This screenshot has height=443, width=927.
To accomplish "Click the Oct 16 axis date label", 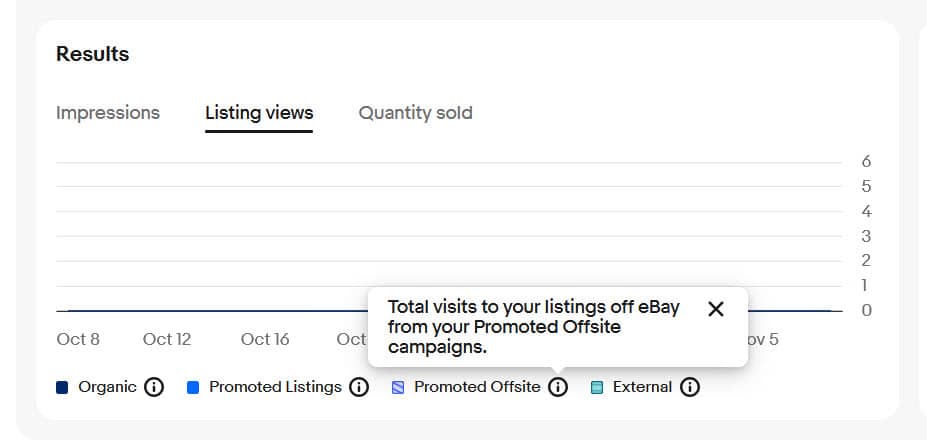I will tap(265, 339).
